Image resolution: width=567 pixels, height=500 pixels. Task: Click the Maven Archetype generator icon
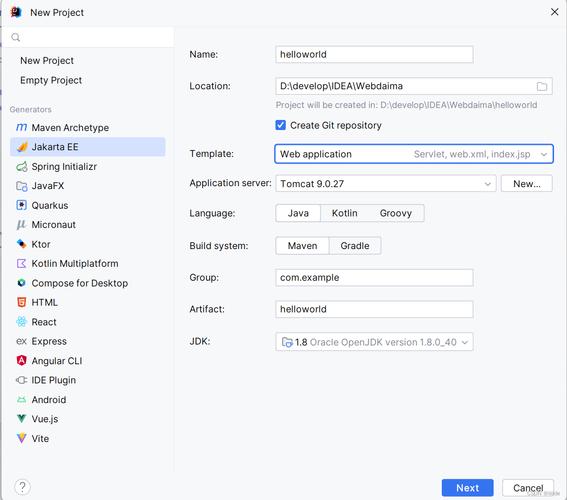(x=22, y=127)
